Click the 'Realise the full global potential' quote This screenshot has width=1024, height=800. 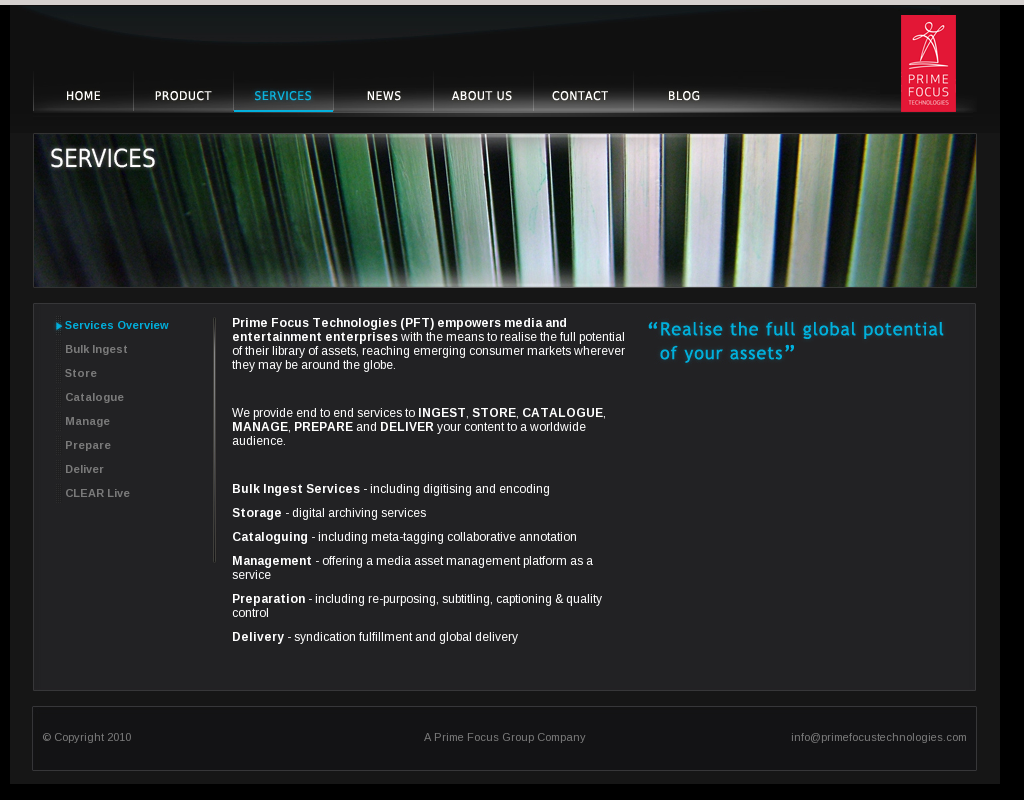[x=795, y=341]
